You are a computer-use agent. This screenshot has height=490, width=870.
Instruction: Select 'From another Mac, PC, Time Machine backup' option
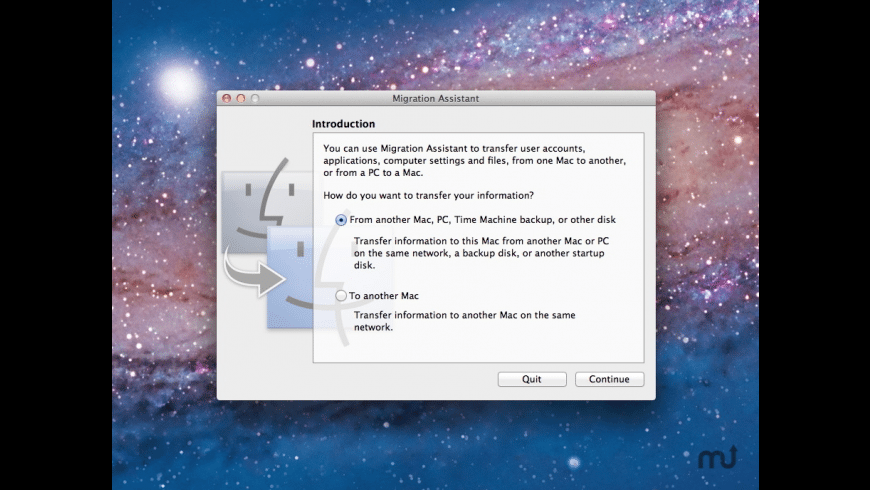[341, 220]
